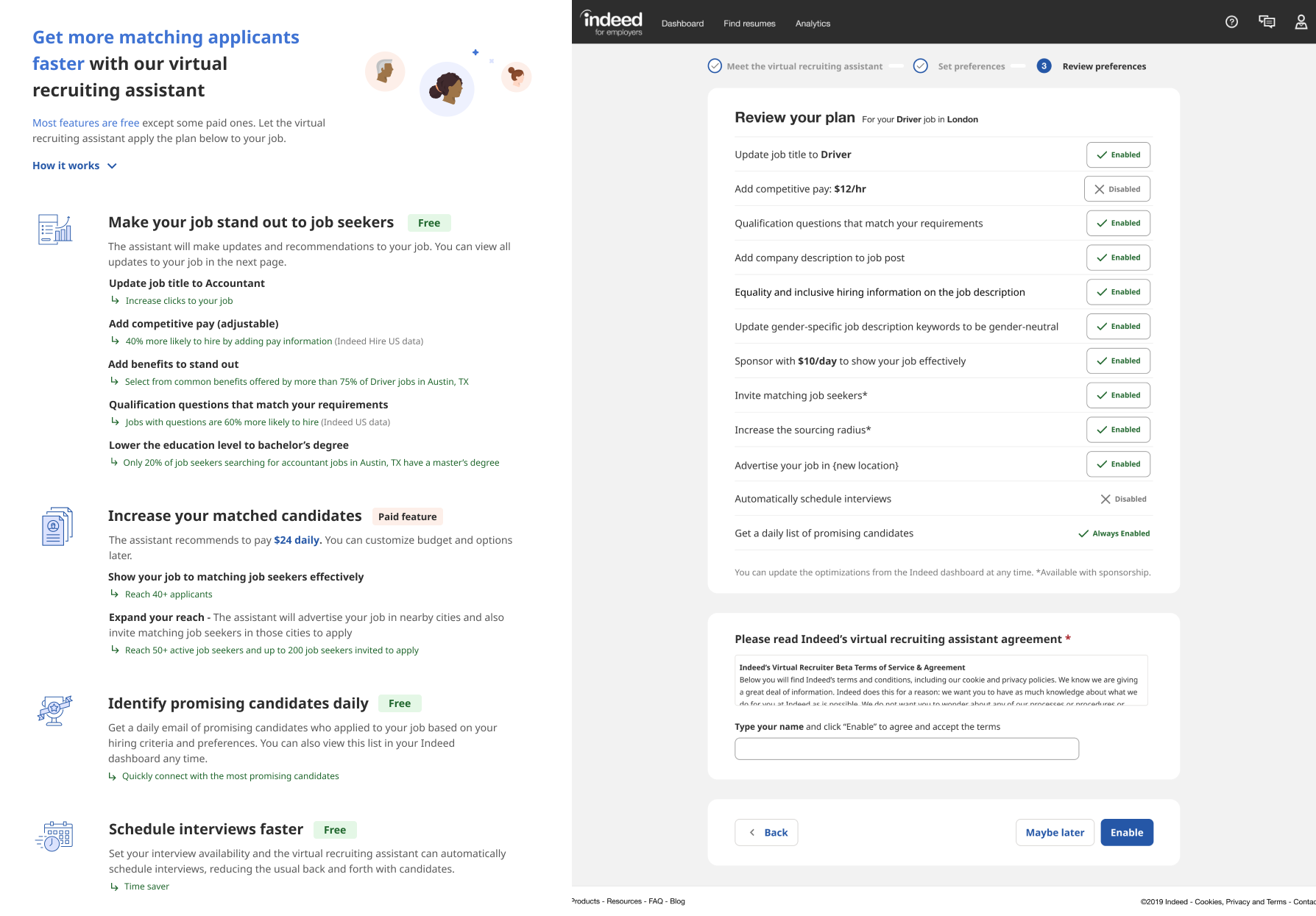This screenshot has height=916, width=1316.
Task: Click the award icon beside Identify promising candidates daily
Action: [x=54, y=711]
